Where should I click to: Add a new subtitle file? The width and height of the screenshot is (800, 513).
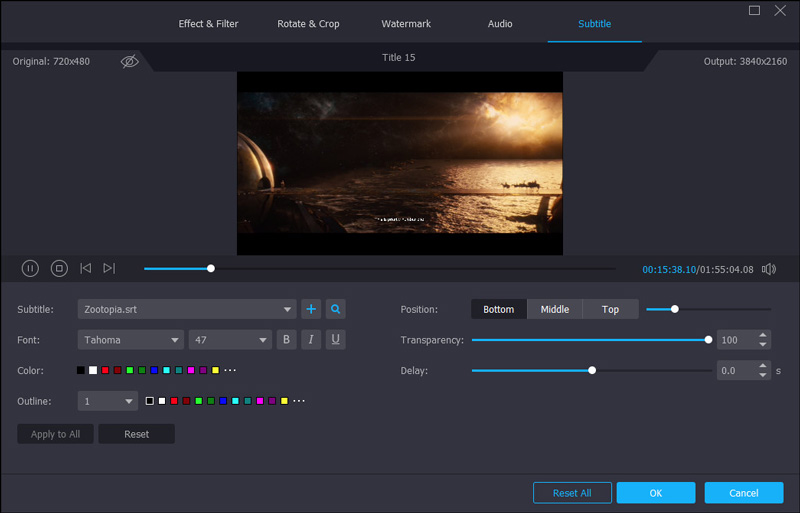click(311, 309)
